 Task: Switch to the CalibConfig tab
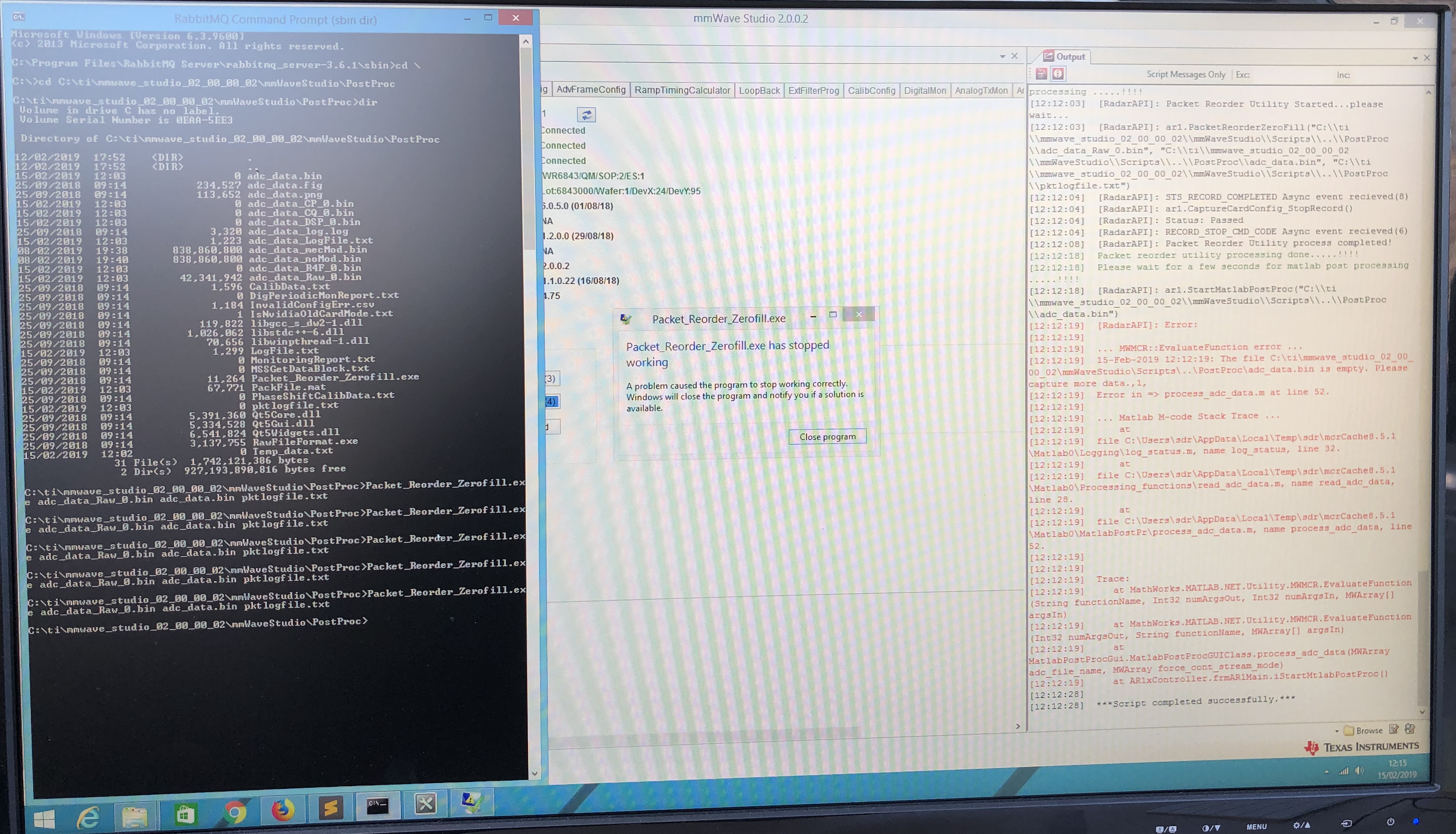click(x=871, y=91)
